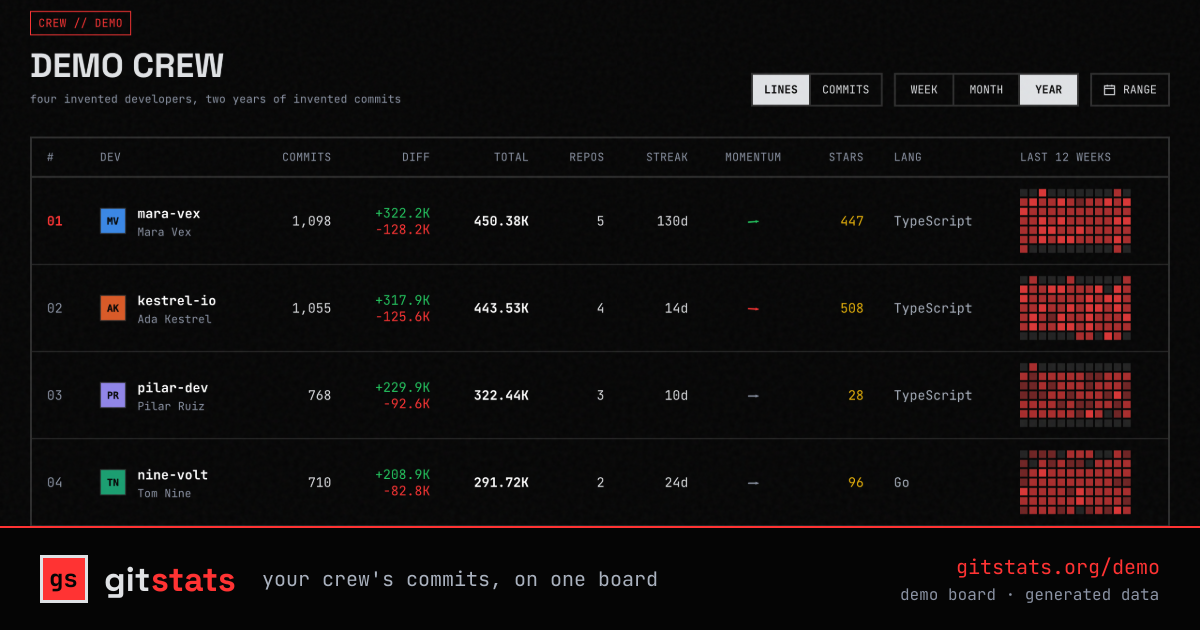Click nine-volt grey momentum indicator
The width and height of the screenshot is (1200, 630).
pyautogui.click(x=753, y=483)
